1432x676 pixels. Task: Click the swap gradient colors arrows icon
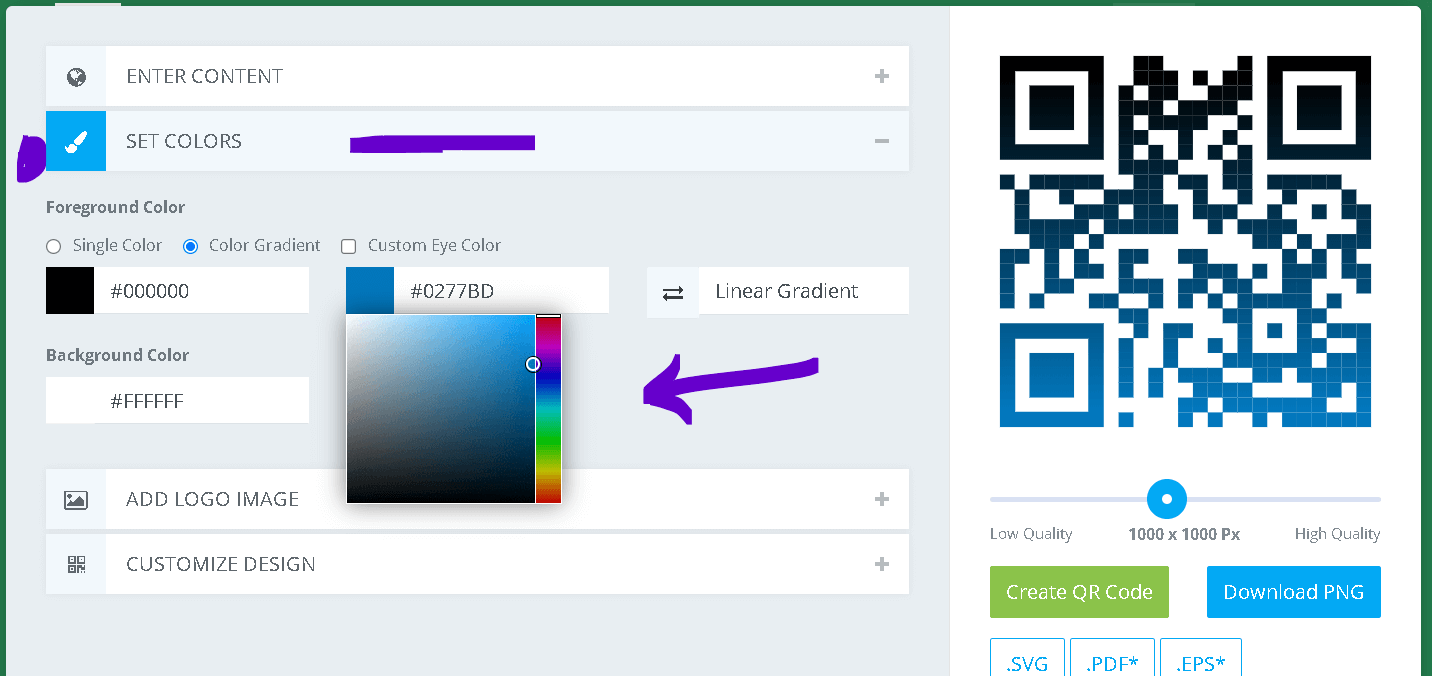[x=673, y=293]
